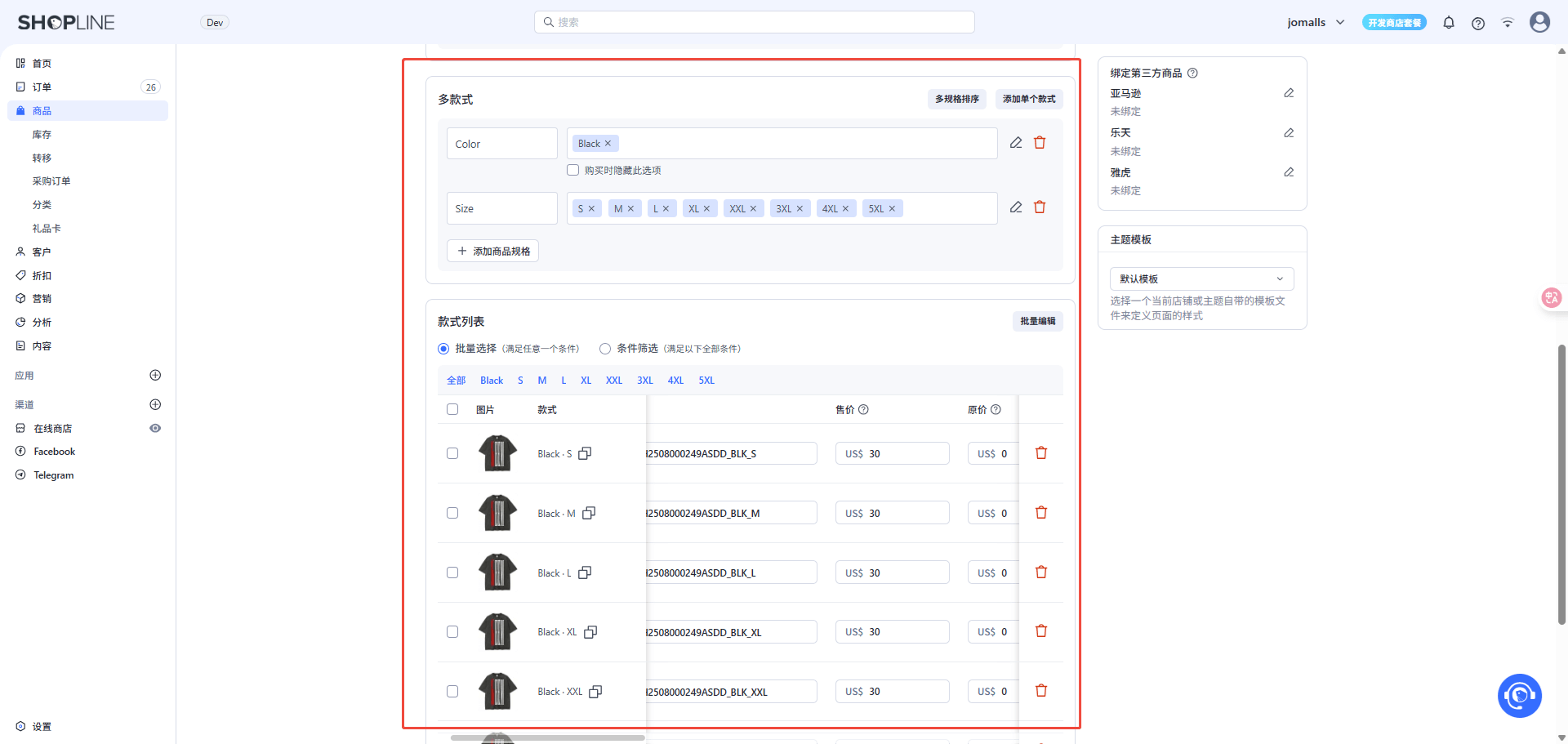Enable the hide option on purchase checkbox
Image resolution: width=1568 pixels, height=744 pixels.
pos(573,171)
